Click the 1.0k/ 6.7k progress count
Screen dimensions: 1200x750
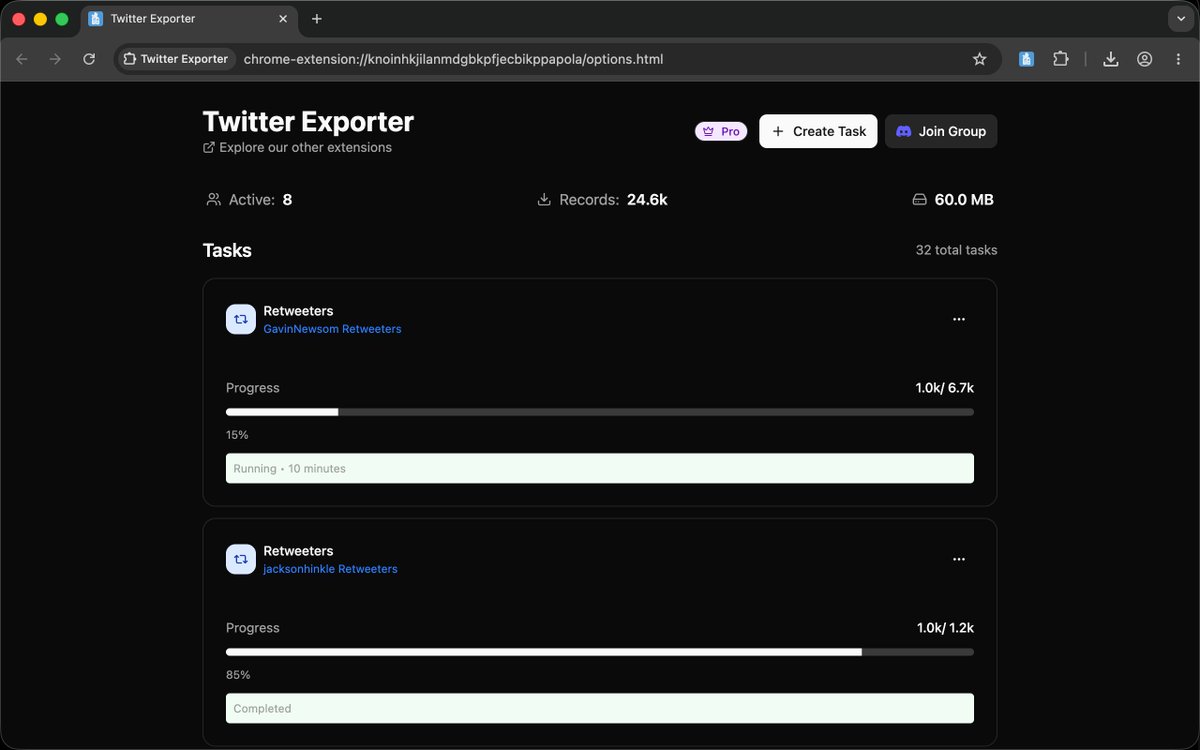945,388
